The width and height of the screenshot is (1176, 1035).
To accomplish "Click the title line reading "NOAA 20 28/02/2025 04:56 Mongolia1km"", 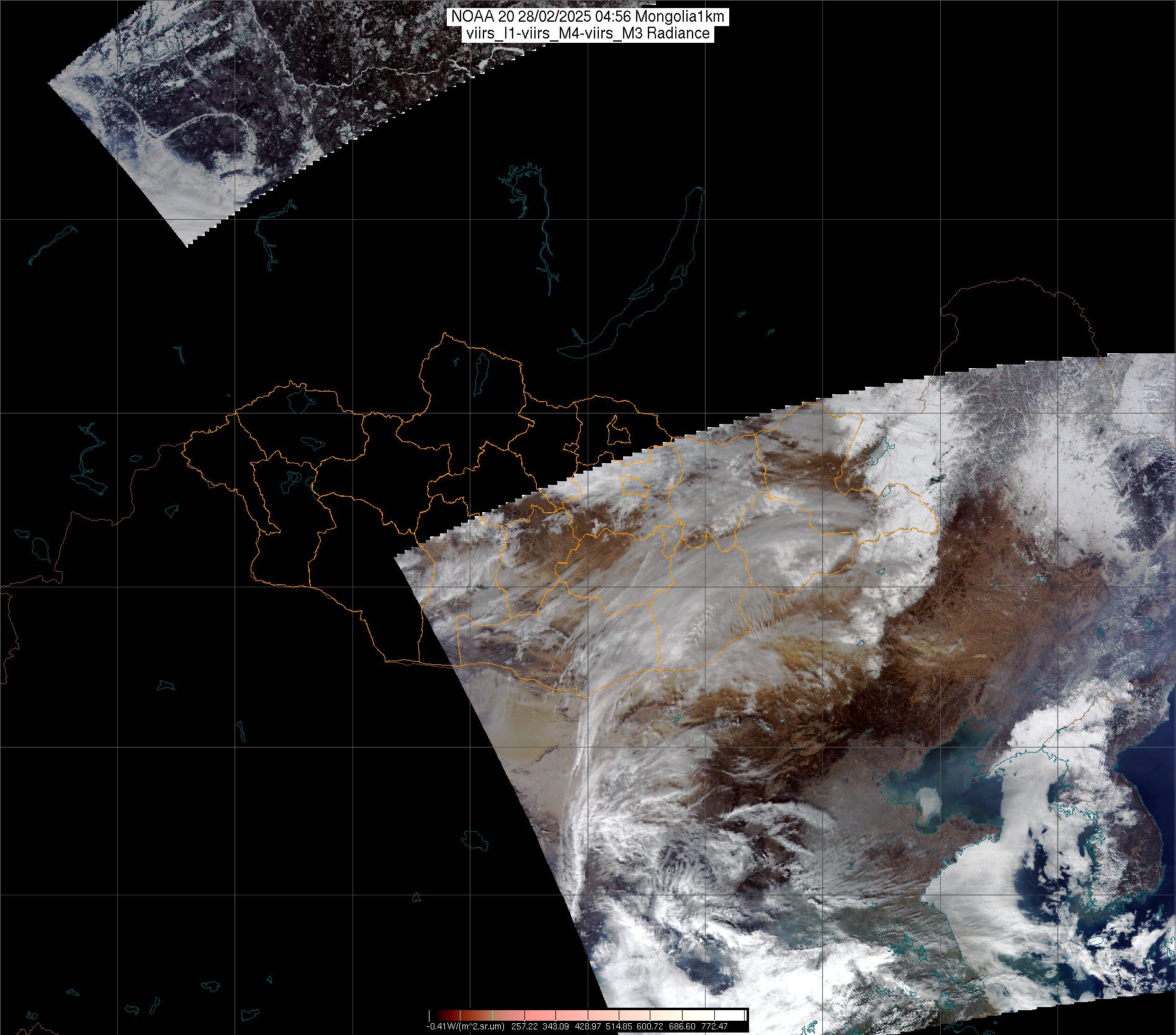I will [587, 18].
